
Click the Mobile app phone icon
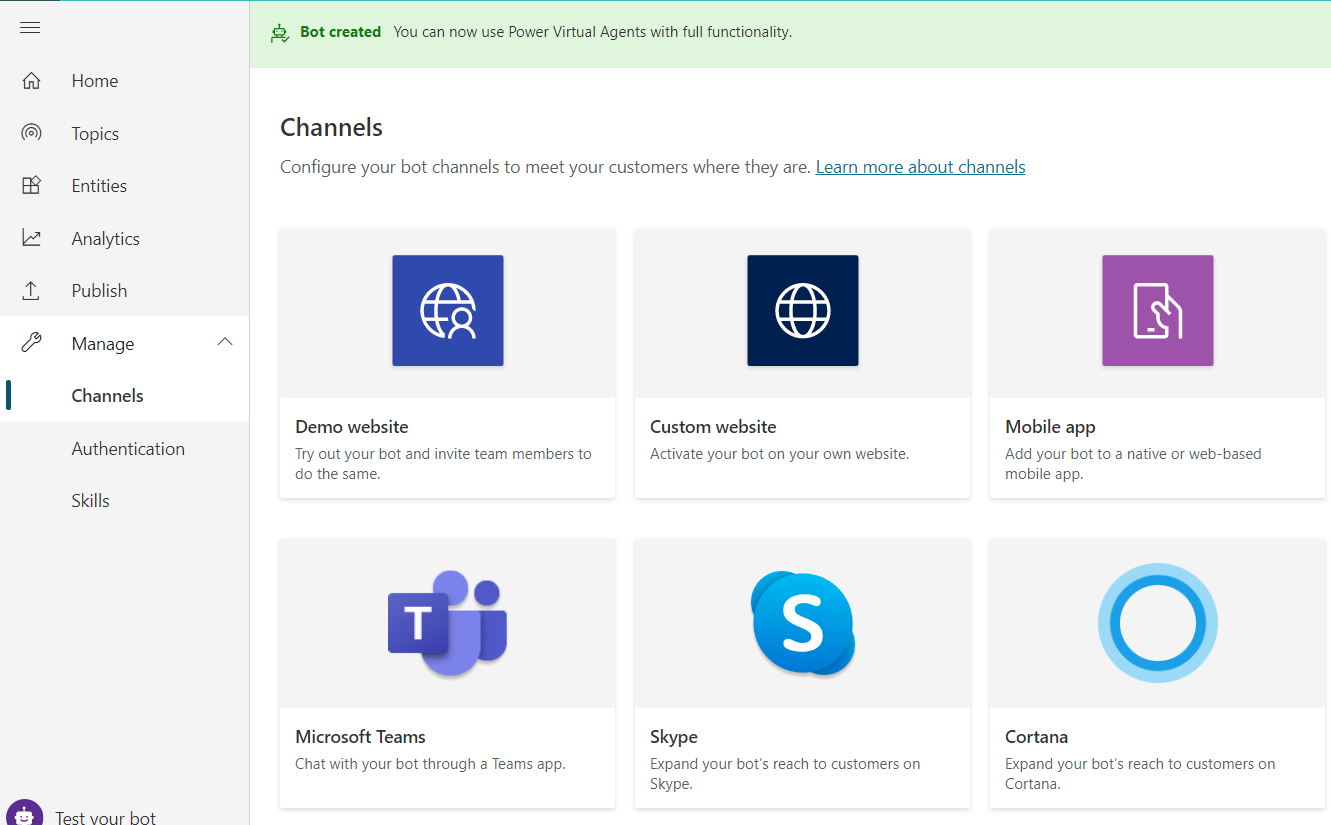pos(1158,310)
